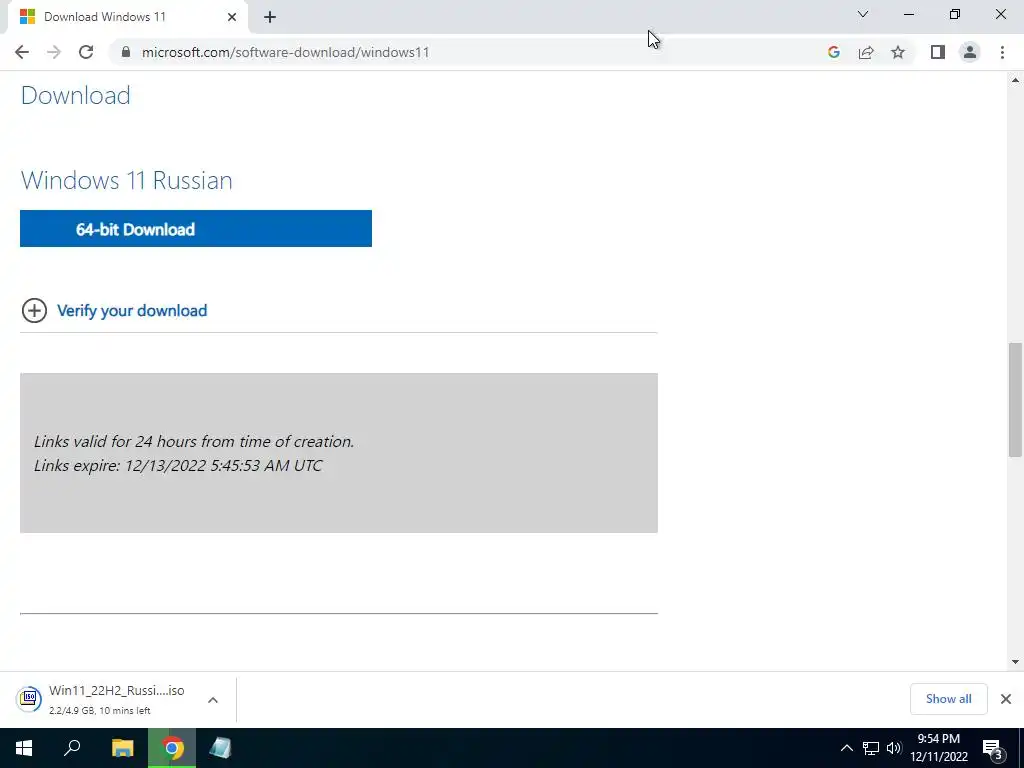Open the clock showing 9:54 PM
Viewport: 1024px width, 768px height.
938,748
